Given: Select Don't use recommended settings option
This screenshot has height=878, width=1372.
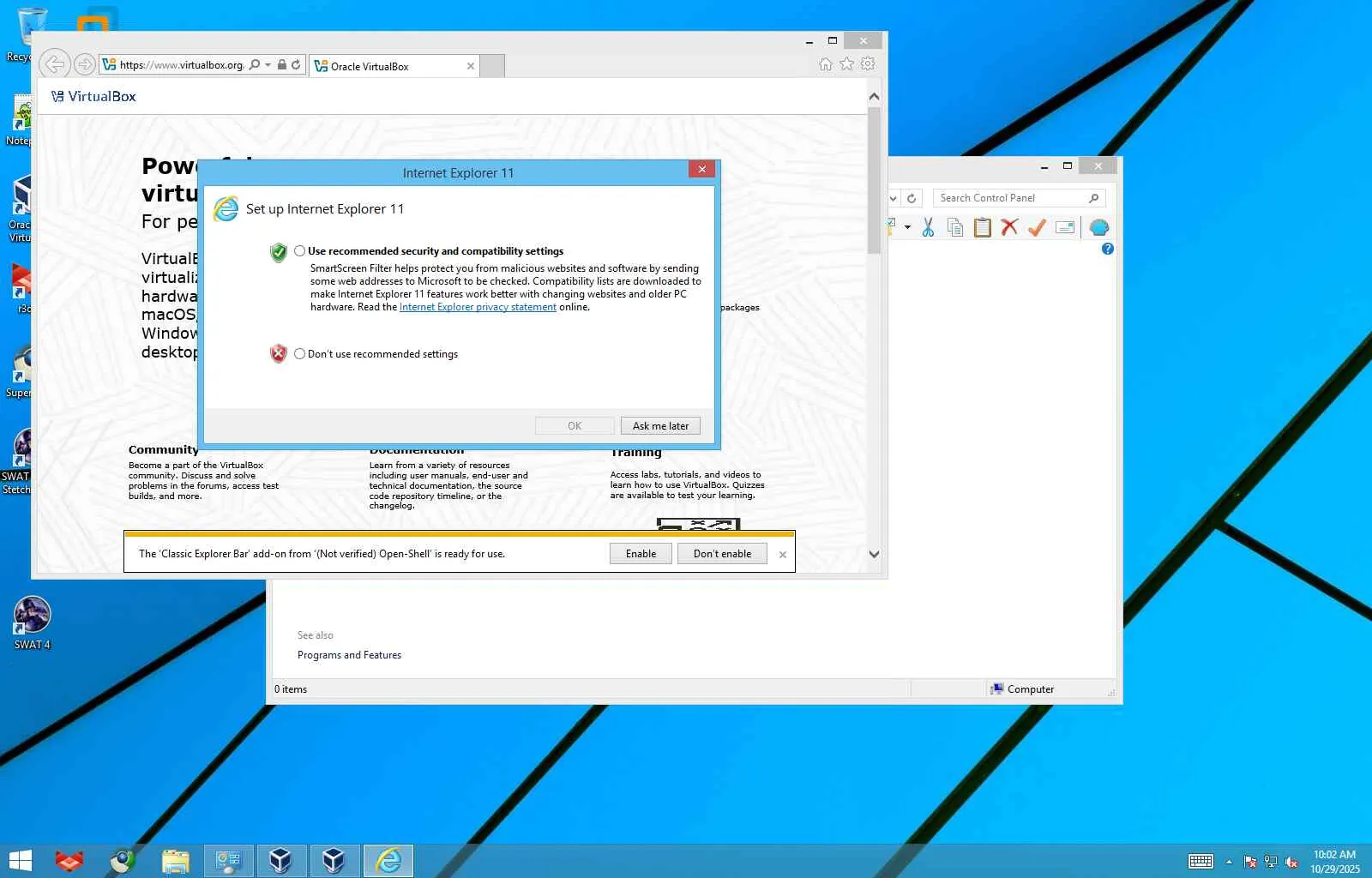Looking at the screenshot, I should [299, 354].
